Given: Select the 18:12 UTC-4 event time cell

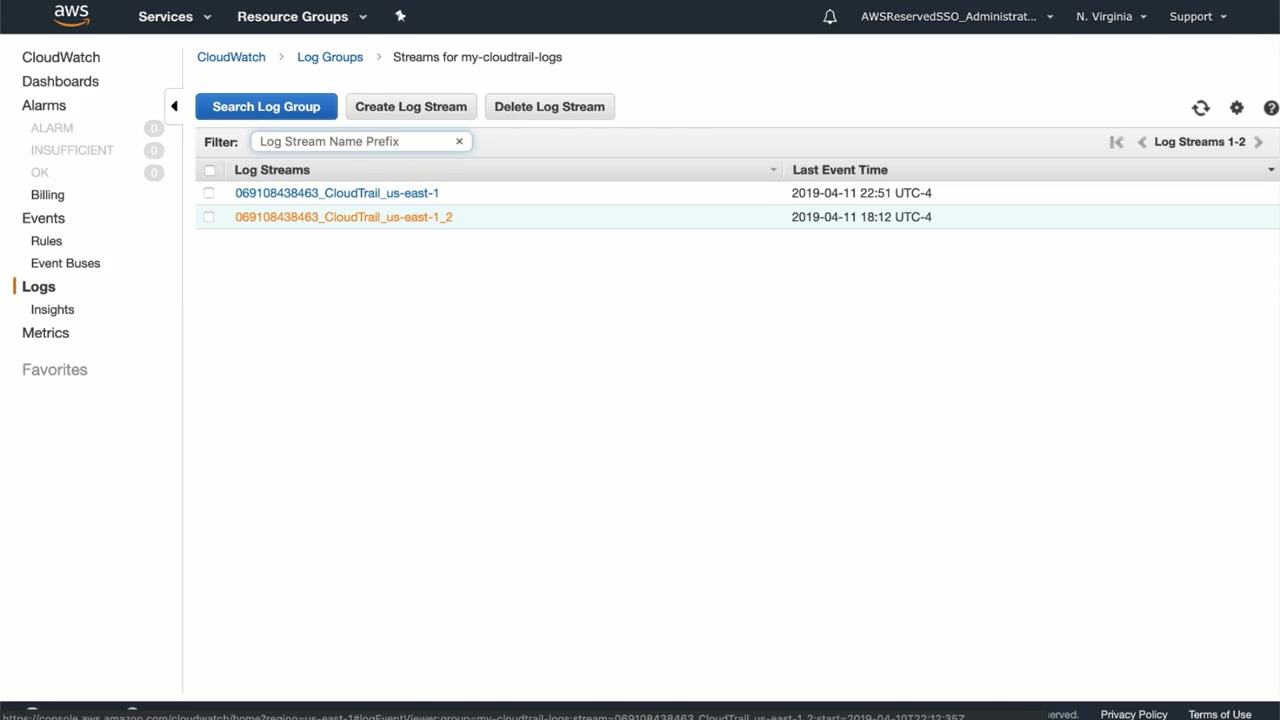Looking at the screenshot, I should [x=861, y=217].
